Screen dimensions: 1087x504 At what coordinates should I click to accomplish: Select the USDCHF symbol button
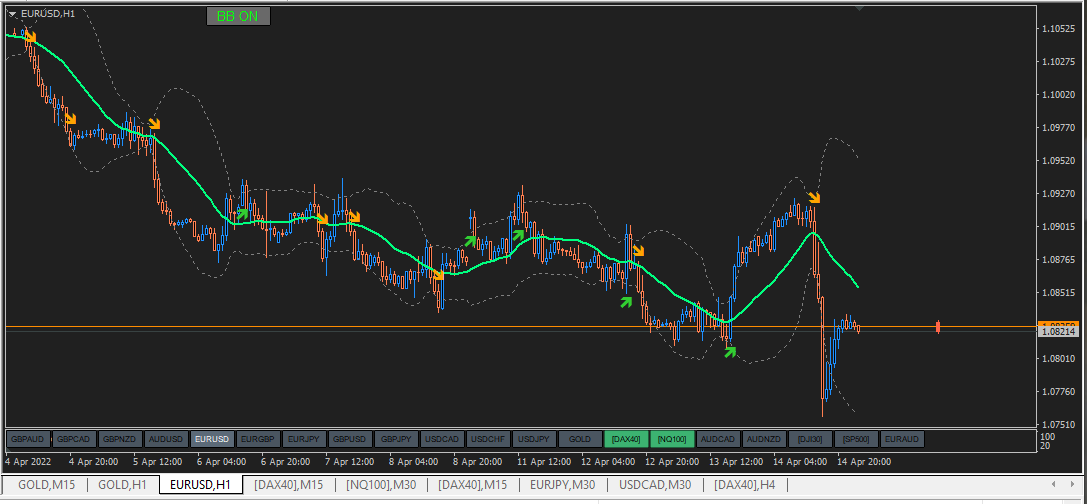coord(488,439)
